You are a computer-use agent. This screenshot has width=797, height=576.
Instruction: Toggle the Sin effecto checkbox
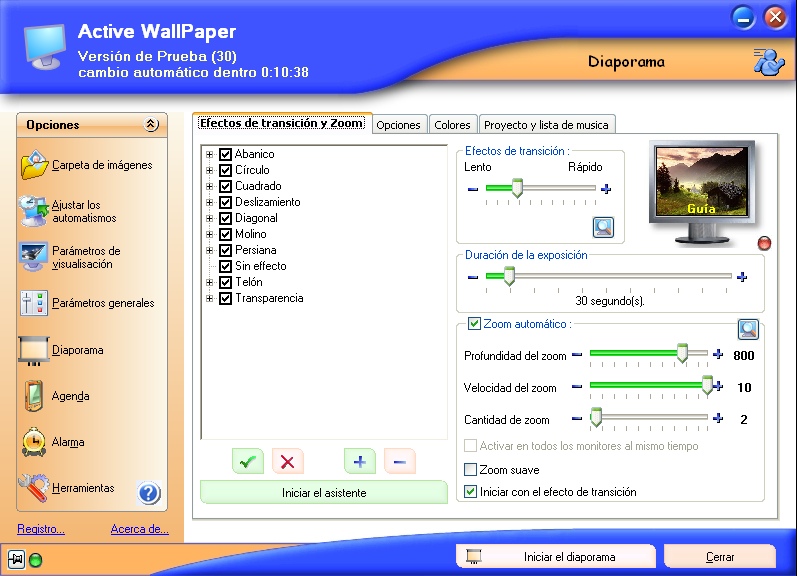tap(225, 266)
